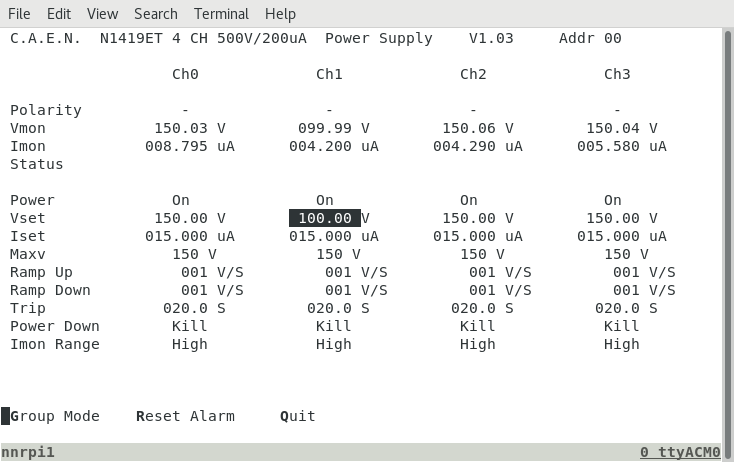Select the Quit option
The height and width of the screenshot is (462, 734).
pyautogui.click(x=298, y=416)
